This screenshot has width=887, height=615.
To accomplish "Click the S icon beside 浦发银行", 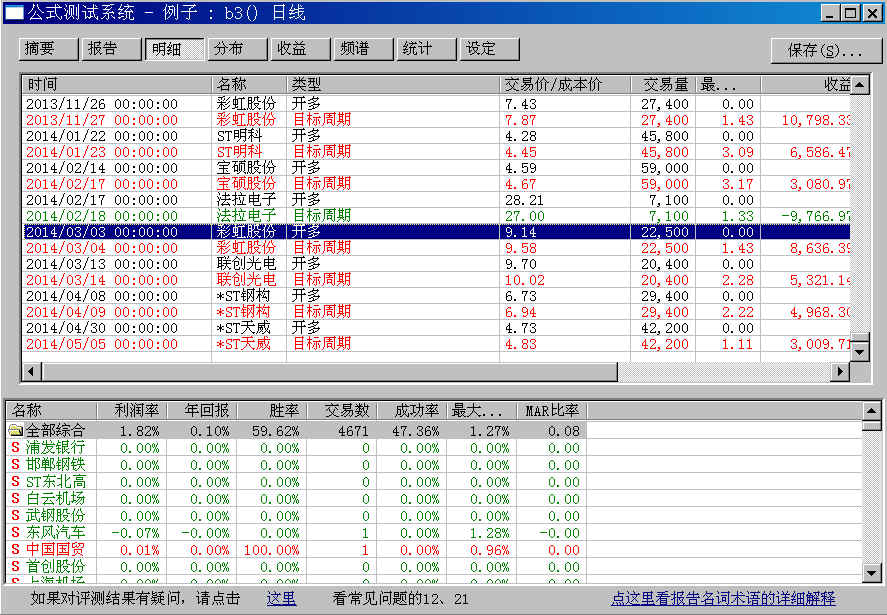I will point(15,448).
